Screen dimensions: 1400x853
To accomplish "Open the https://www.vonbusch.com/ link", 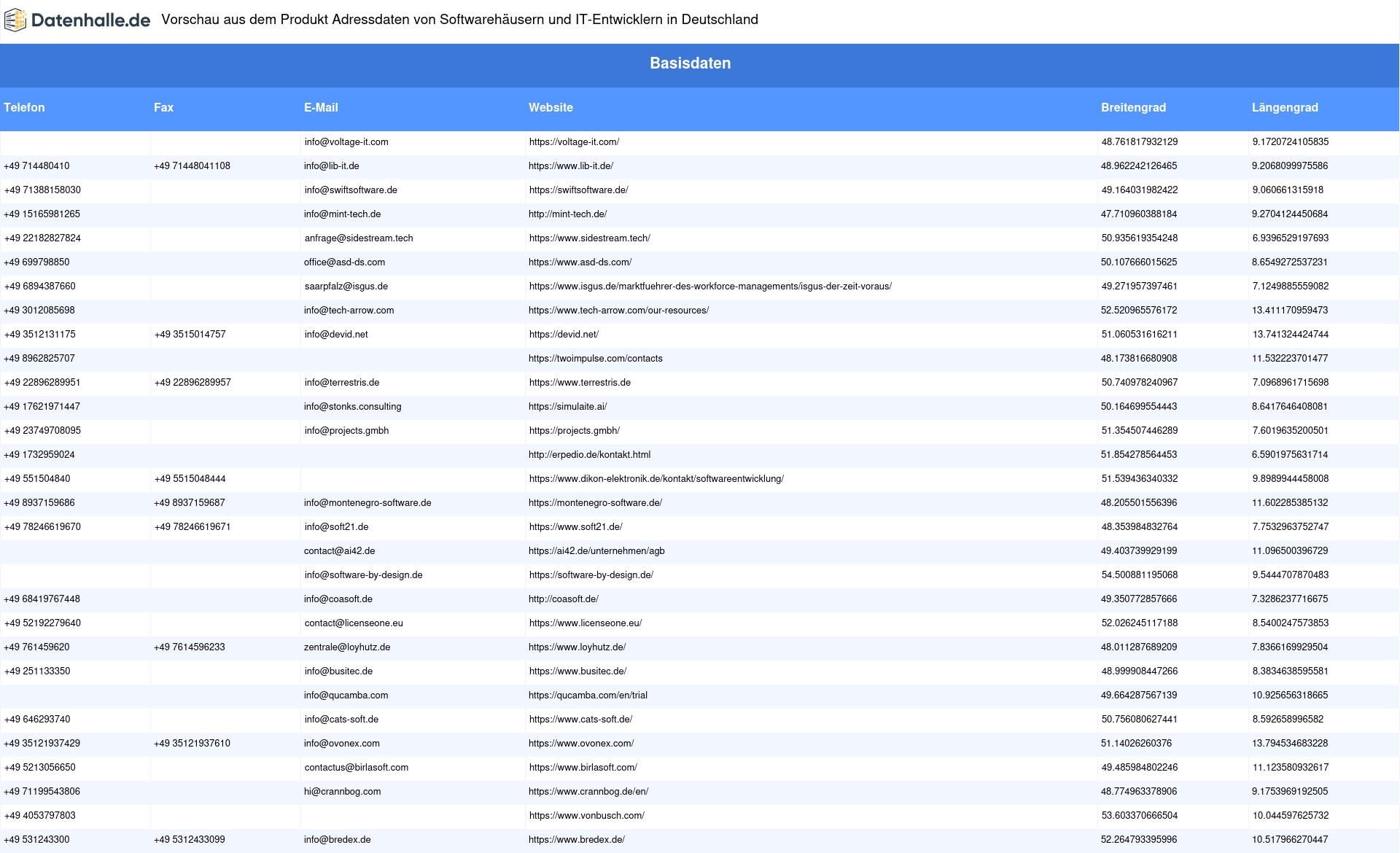I will click(x=587, y=816).
